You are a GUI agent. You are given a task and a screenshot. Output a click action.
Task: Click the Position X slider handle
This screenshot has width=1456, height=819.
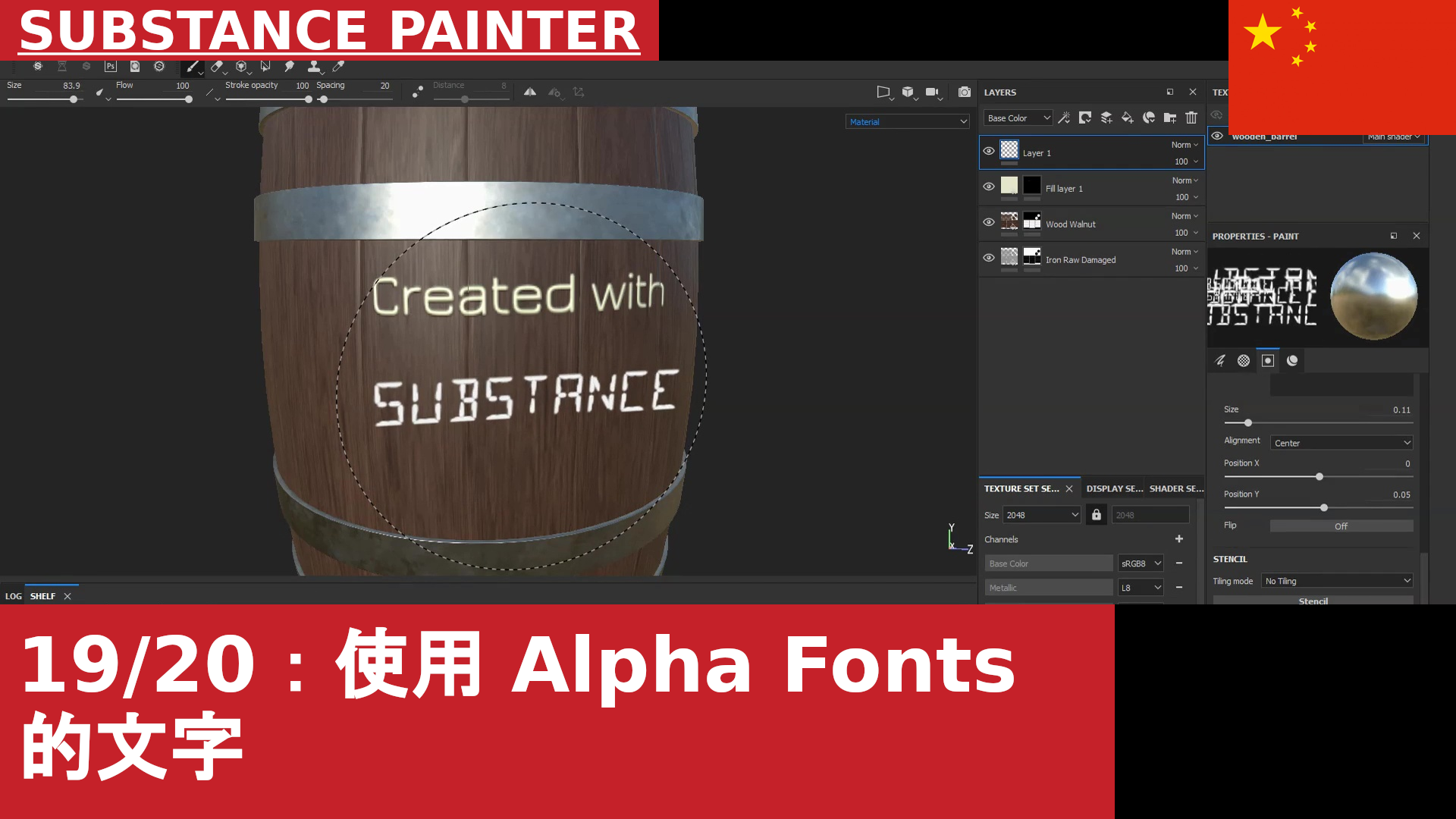[x=1319, y=477]
